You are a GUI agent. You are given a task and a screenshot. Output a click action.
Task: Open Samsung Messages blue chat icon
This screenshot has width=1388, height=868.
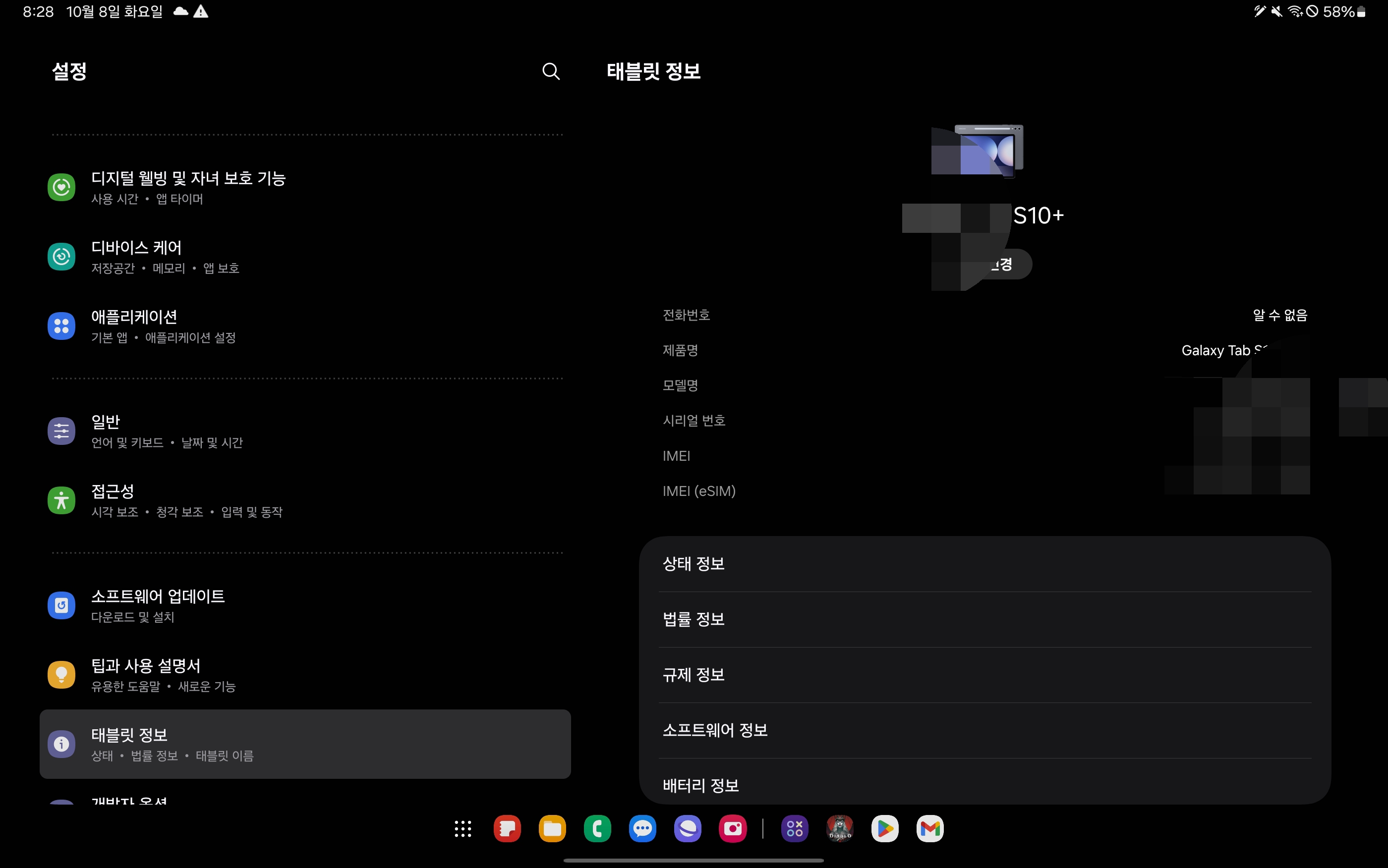[x=642, y=828]
